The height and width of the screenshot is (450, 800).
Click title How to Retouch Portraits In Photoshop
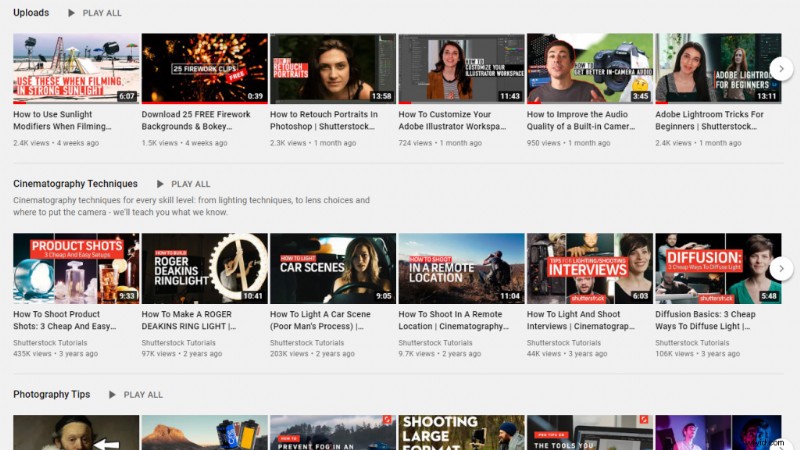[x=324, y=120]
